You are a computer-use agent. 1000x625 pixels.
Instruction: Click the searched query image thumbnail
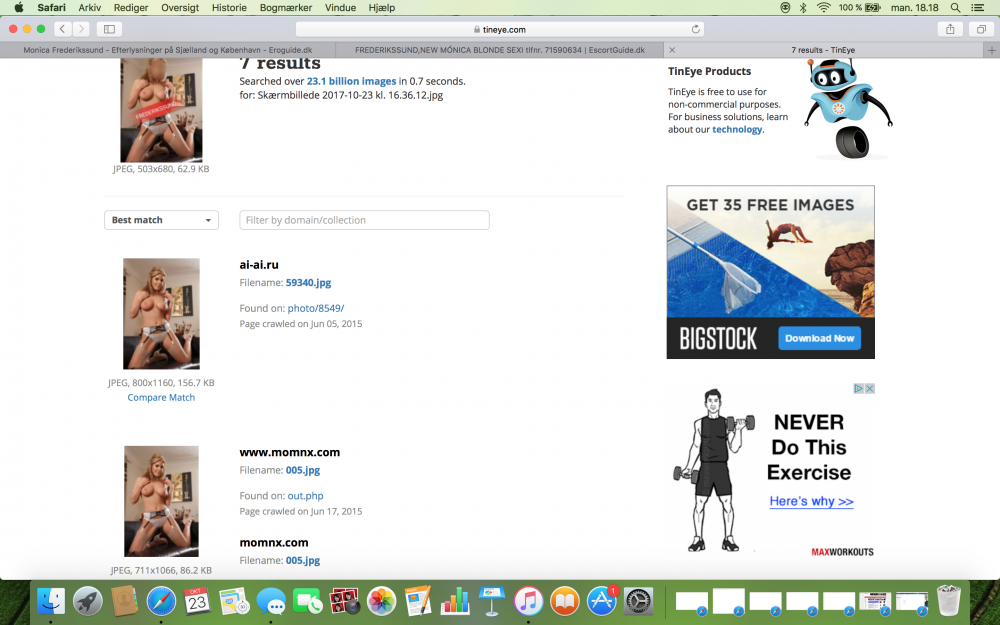click(161, 110)
